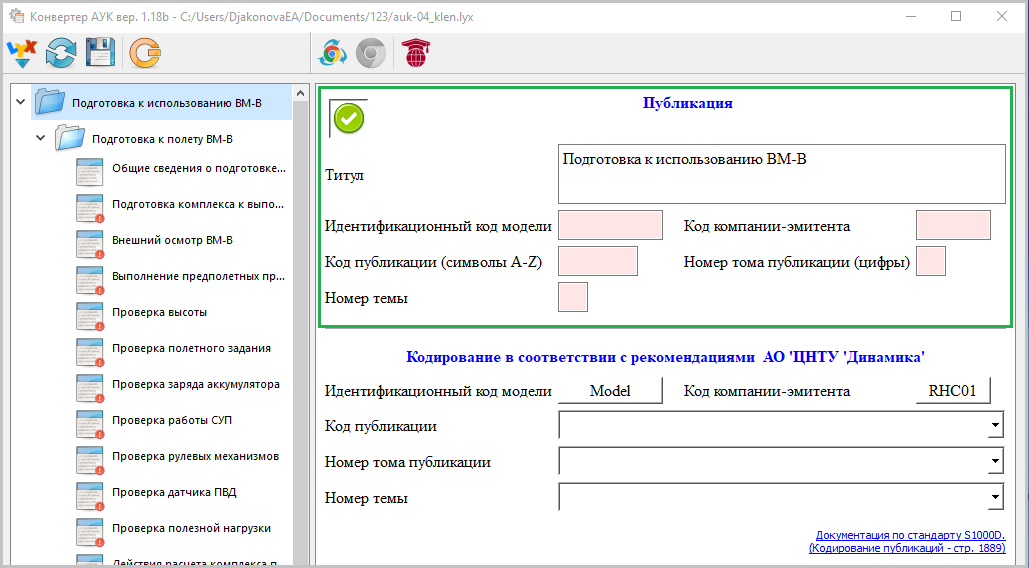Screen dimensions: 1029x568
Task: Click the blue refresh arrows icon
Action: 61,54
